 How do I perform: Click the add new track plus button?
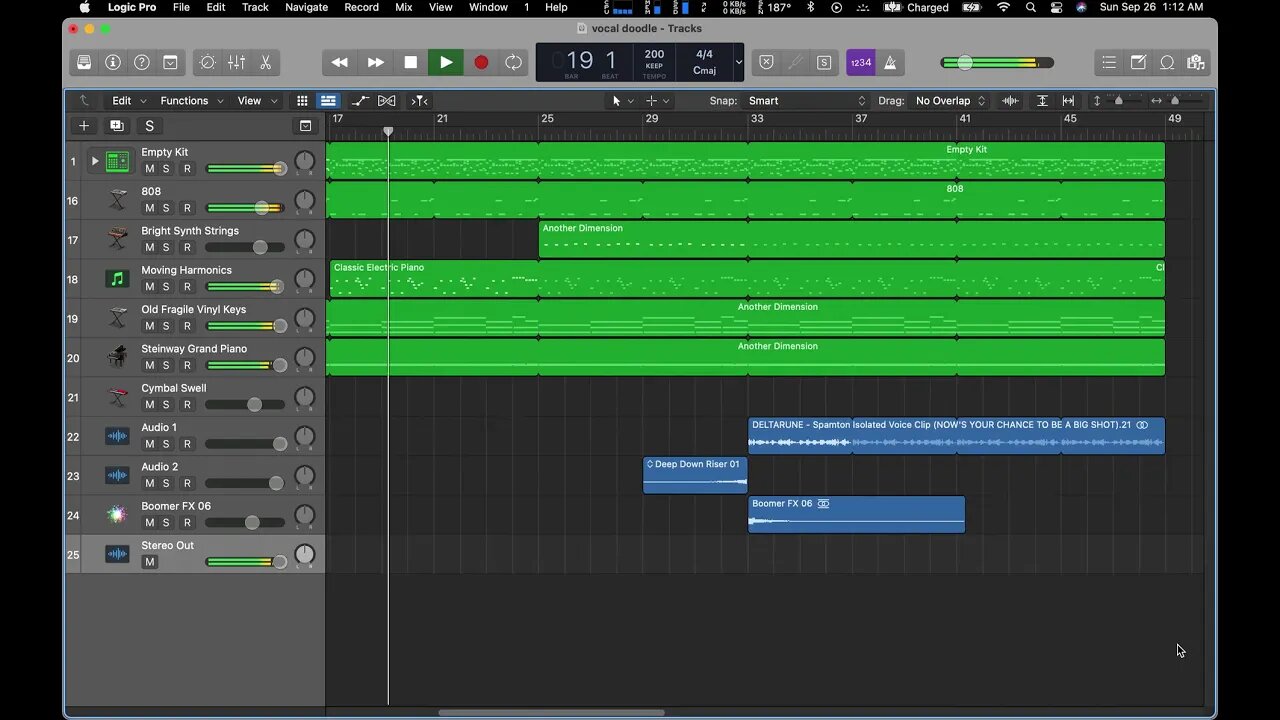coord(84,126)
